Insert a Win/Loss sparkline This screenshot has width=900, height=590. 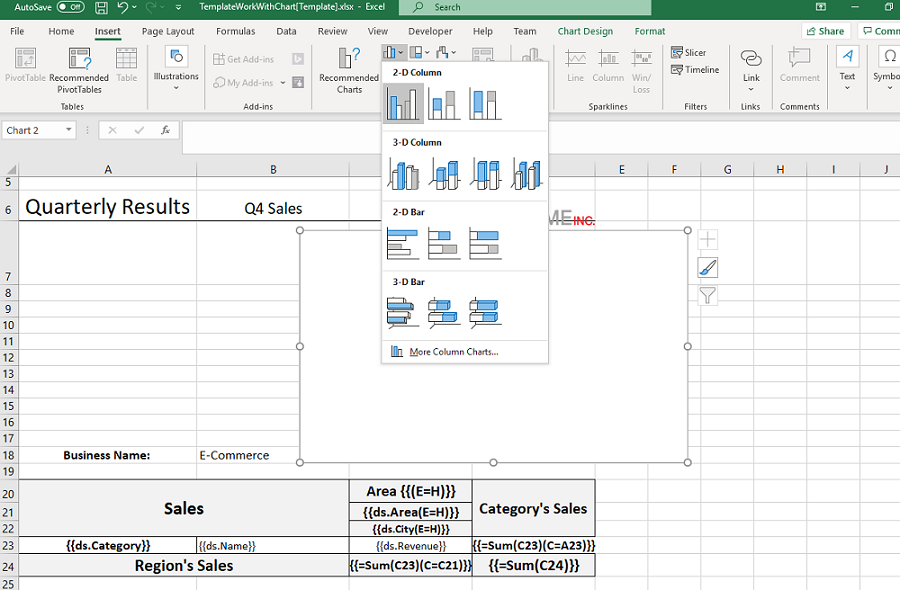tap(641, 71)
